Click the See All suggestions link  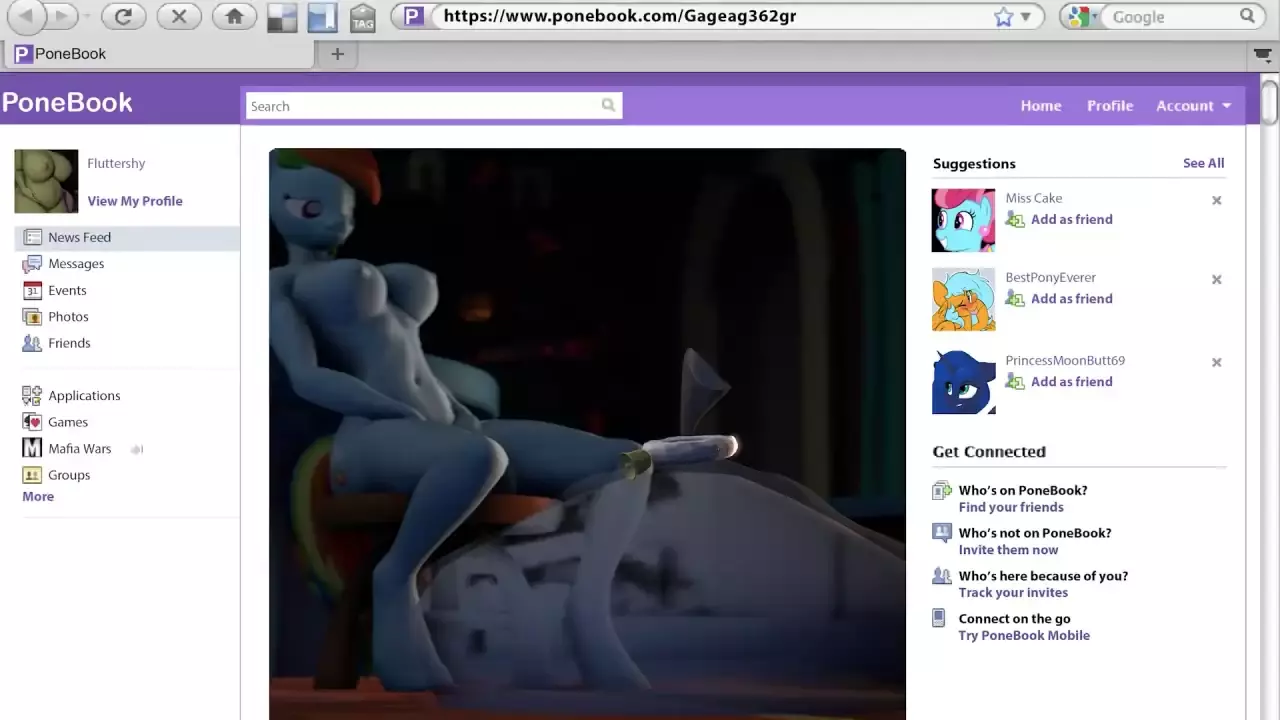pyautogui.click(x=1203, y=164)
